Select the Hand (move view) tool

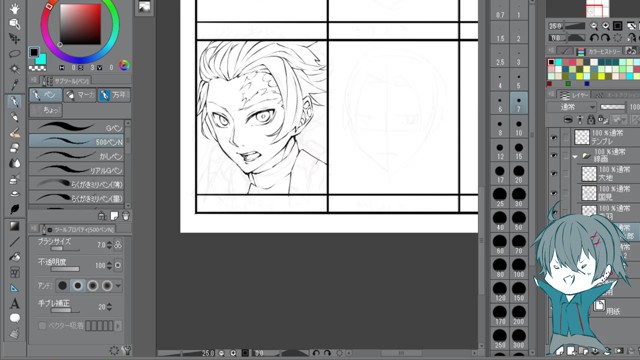pos(14,9)
